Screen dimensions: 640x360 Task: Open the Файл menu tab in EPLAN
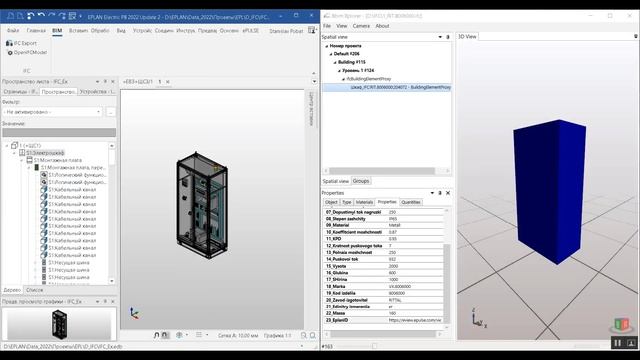[13, 31]
